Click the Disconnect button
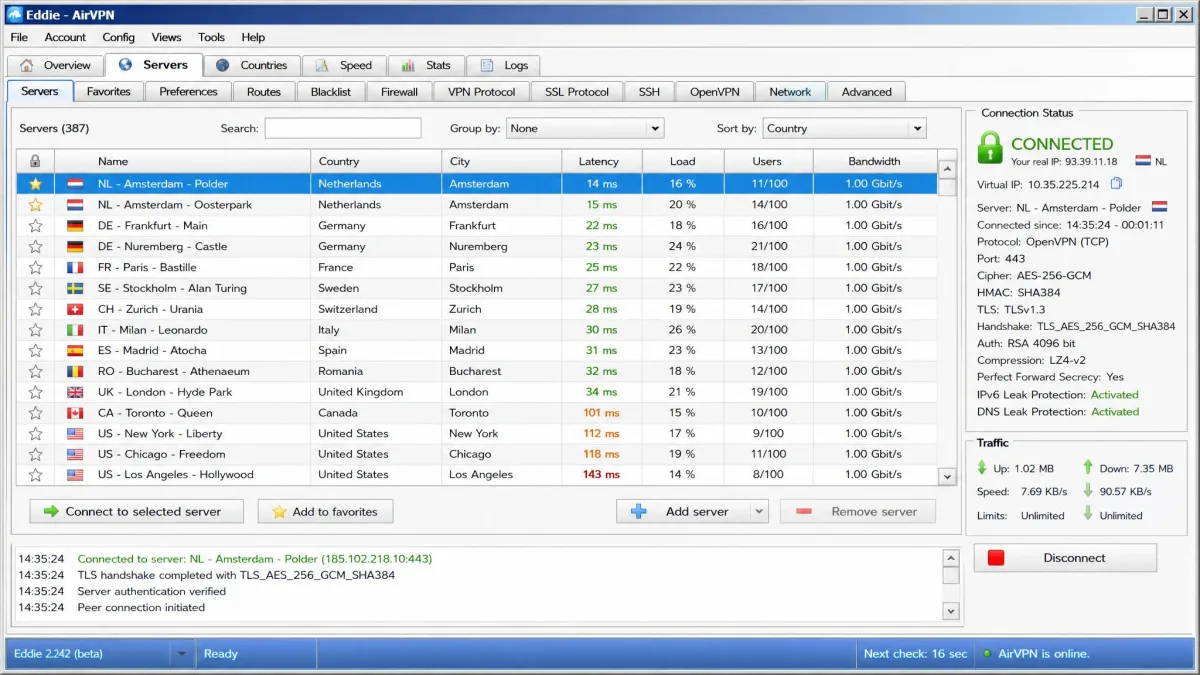This screenshot has width=1200, height=675. click(1065, 558)
